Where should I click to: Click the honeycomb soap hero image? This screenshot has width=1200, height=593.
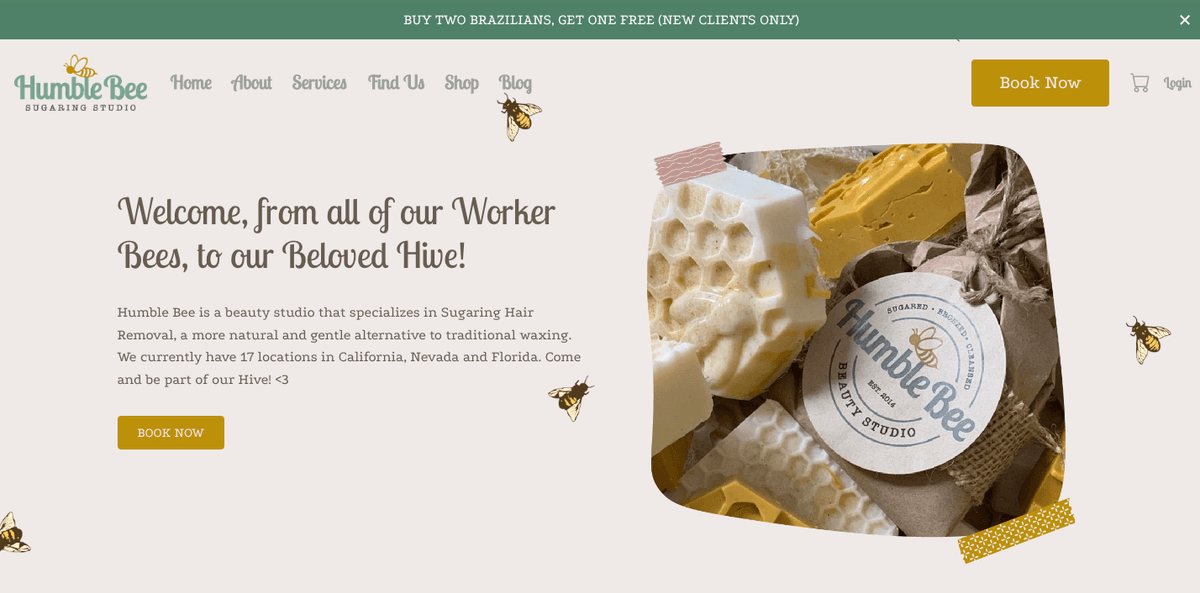(857, 340)
